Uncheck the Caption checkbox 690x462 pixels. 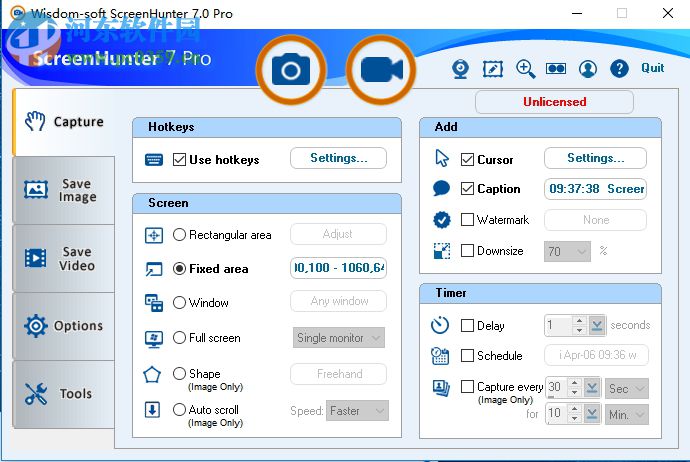tap(467, 188)
